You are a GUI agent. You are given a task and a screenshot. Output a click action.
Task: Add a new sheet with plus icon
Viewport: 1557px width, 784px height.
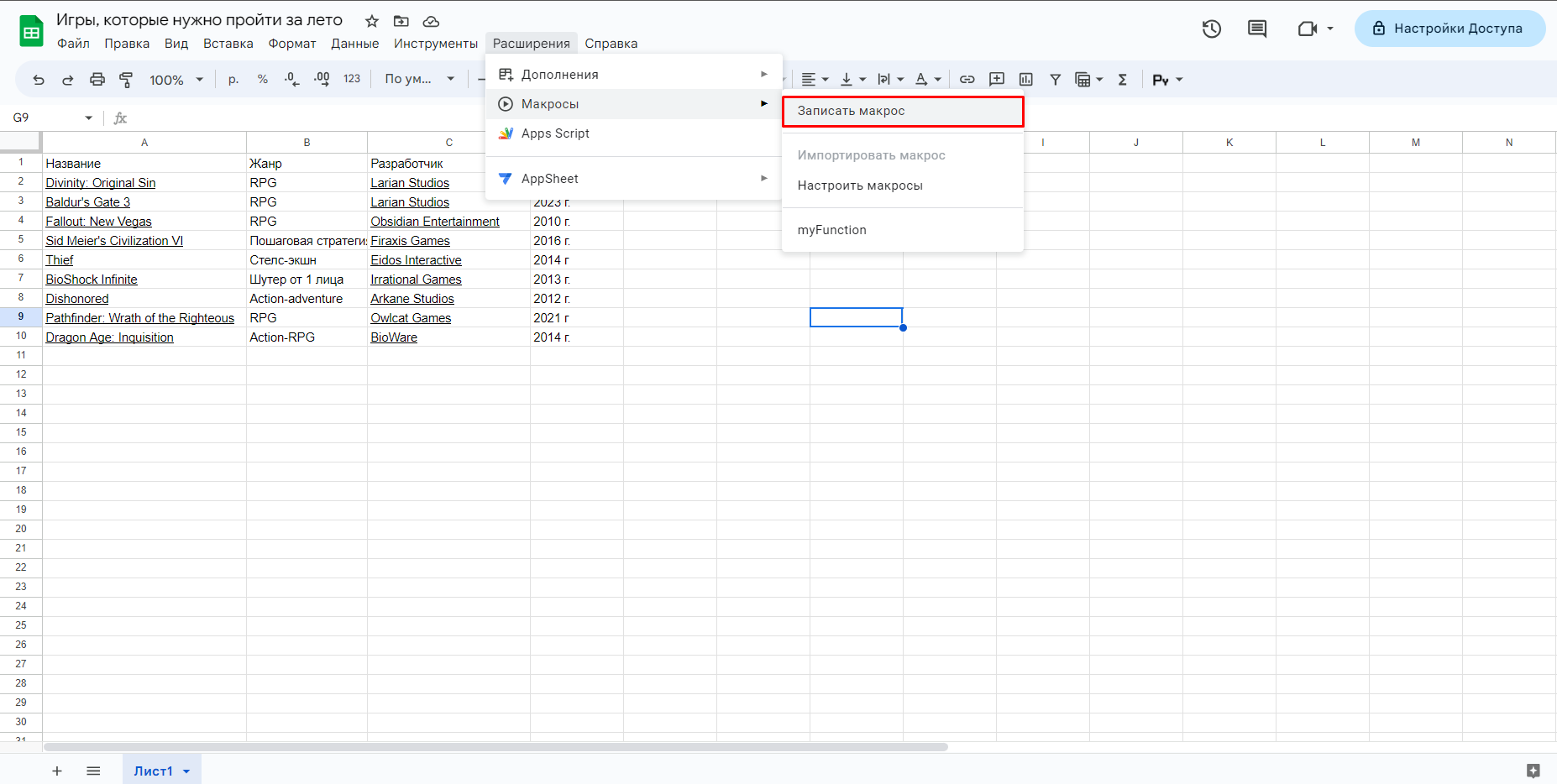point(57,771)
